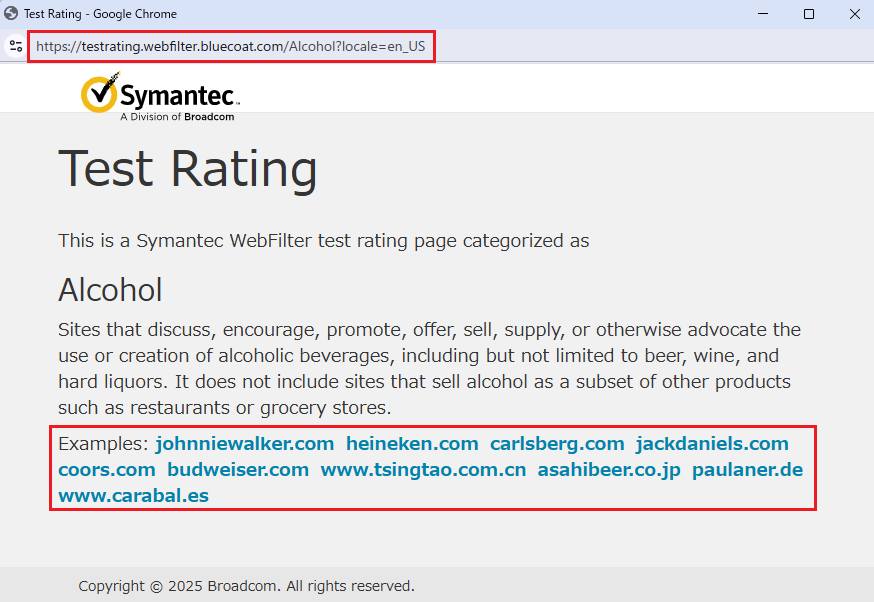Image resolution: width=874 pixels, height=602 pixels.
Task: Open the johnniewalker.com example link
Action: [244, 443]
